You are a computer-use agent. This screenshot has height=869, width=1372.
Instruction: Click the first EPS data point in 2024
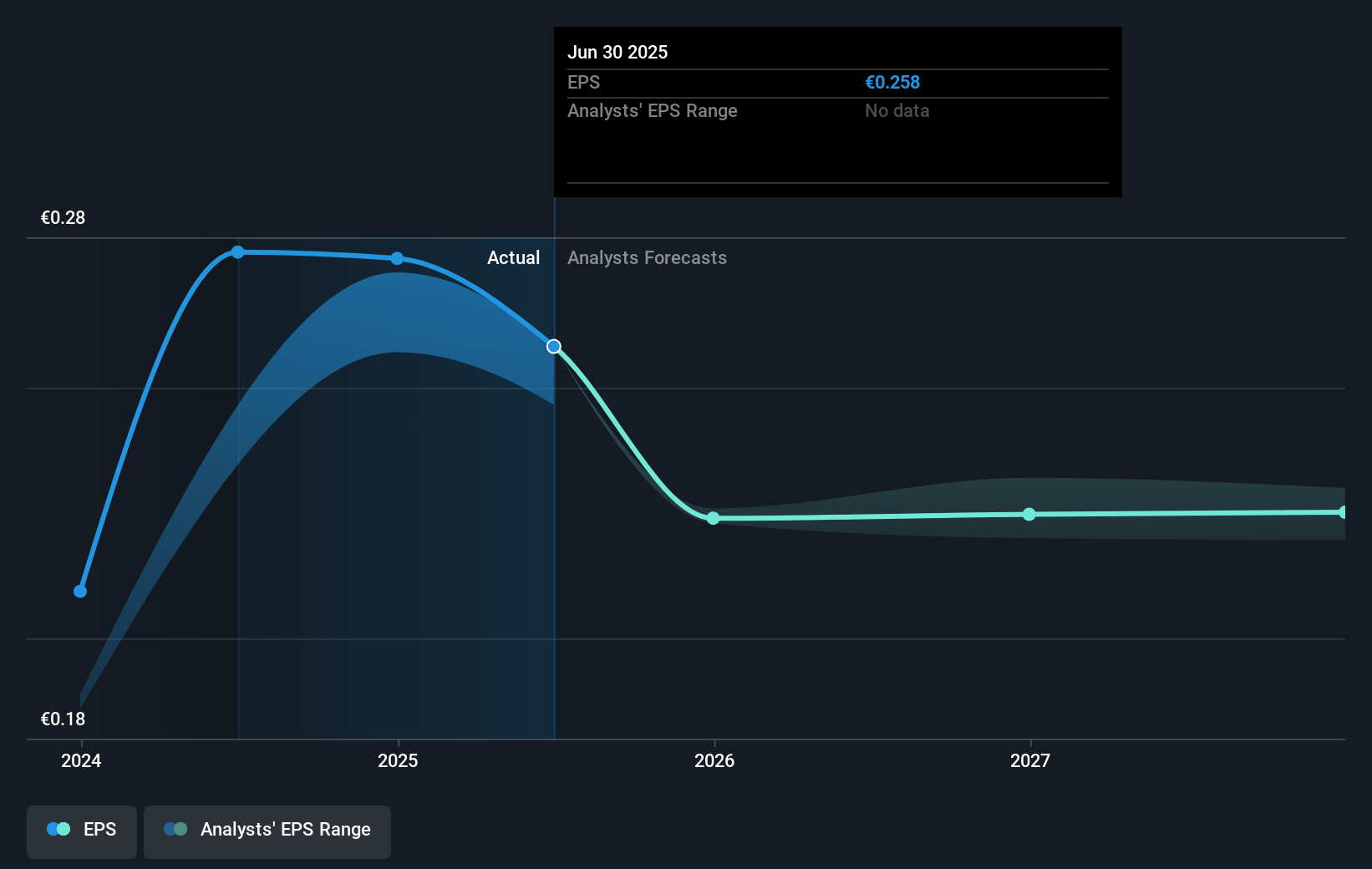click(79, 591)
